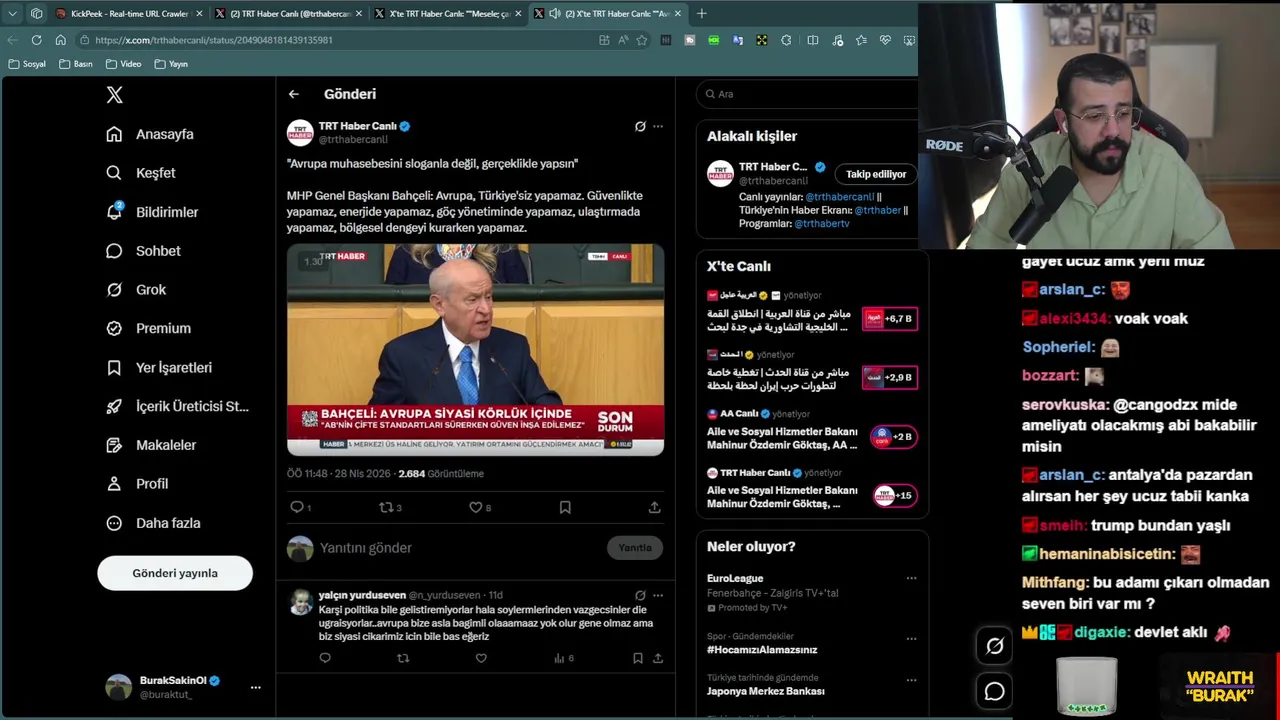Reload the page
1280x720 pixels.
point(36,40)
